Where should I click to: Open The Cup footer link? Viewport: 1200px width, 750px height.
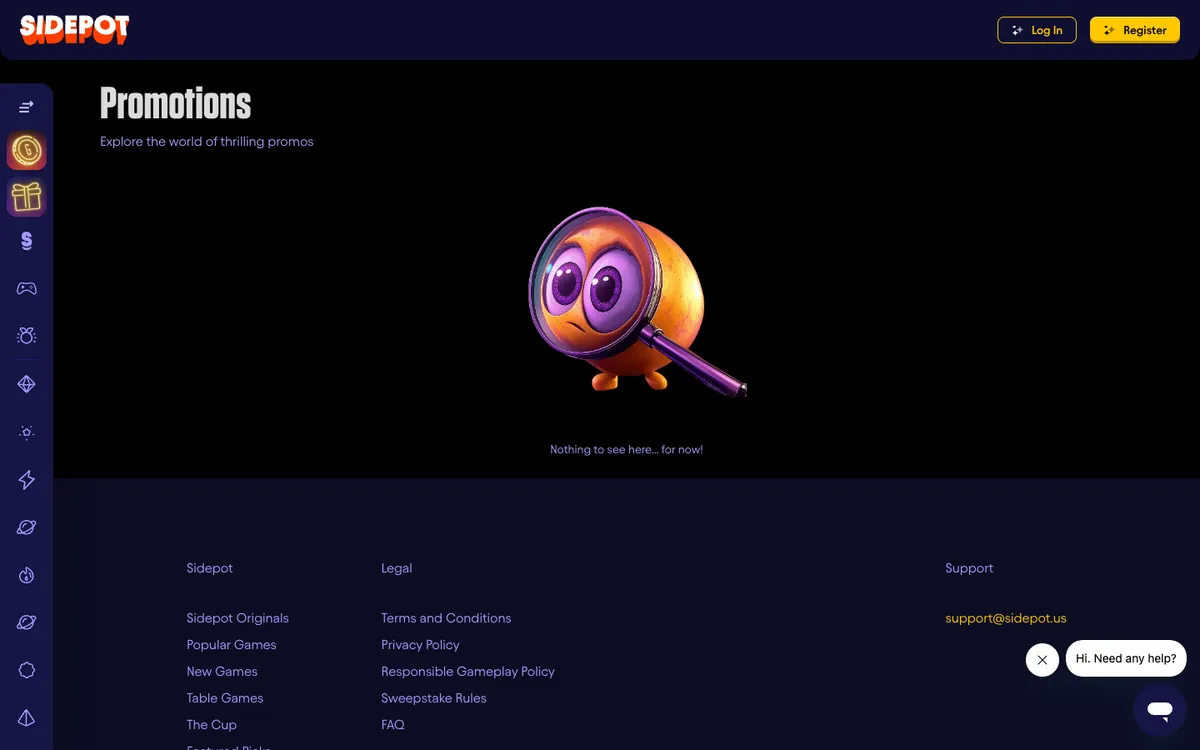point(212,725)
